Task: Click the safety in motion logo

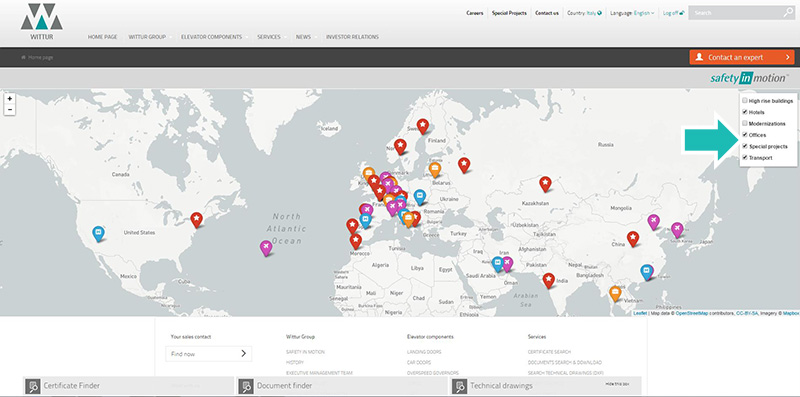Action: tap(749, 78)
